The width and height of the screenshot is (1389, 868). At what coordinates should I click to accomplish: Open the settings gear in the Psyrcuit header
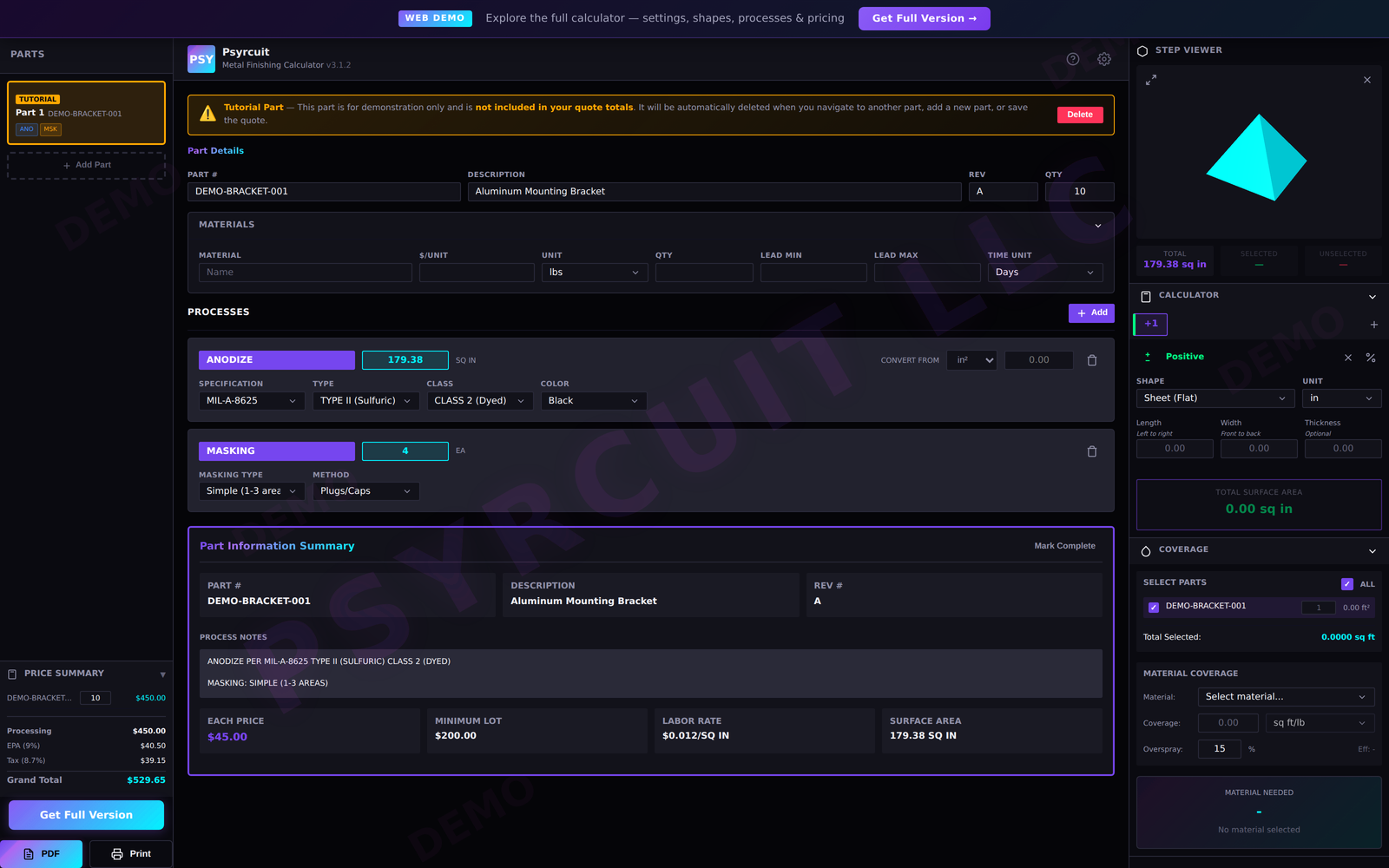tap(1104, 59)
